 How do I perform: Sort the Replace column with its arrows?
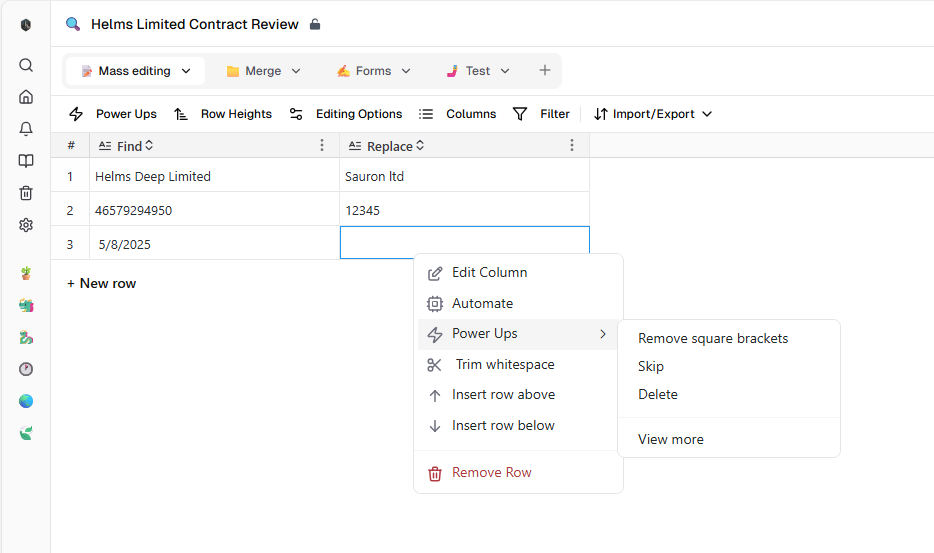[x=420, y=145]
